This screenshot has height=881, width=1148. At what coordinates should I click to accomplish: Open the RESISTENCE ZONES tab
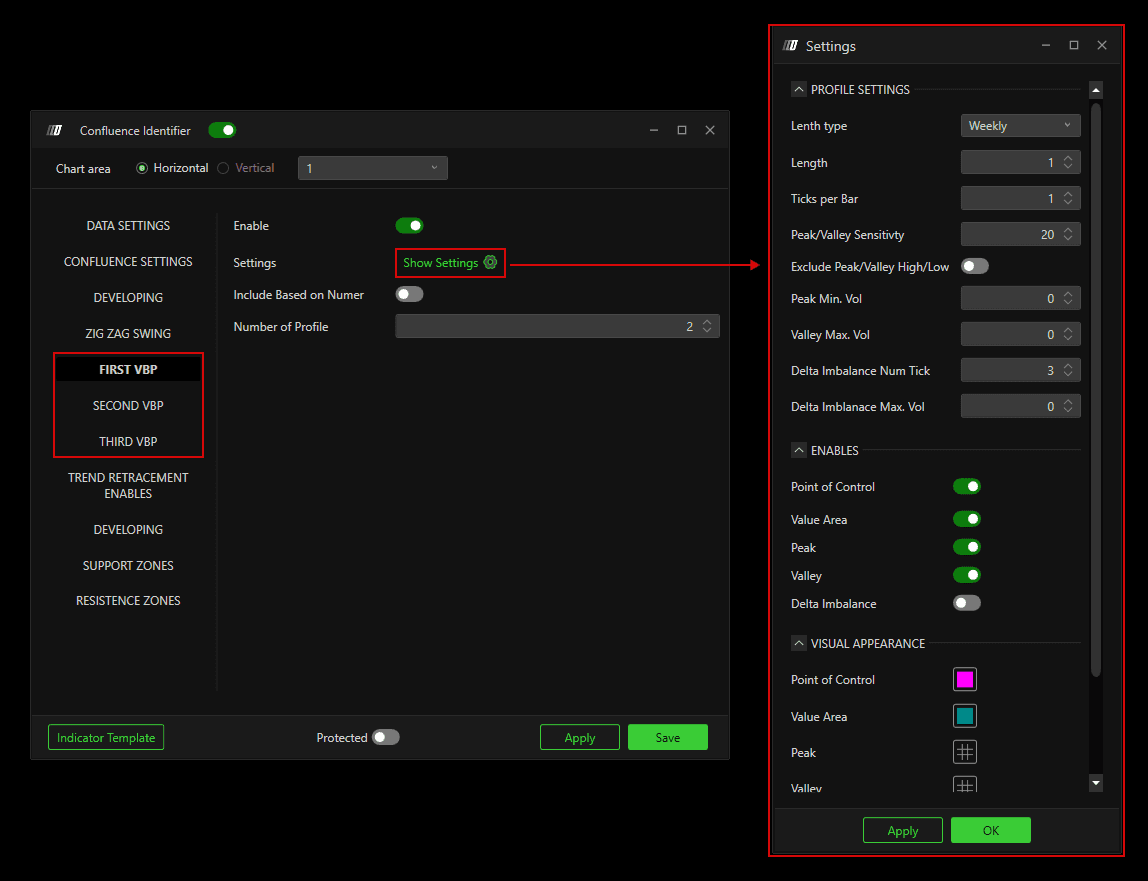click(x=128, y=601)
